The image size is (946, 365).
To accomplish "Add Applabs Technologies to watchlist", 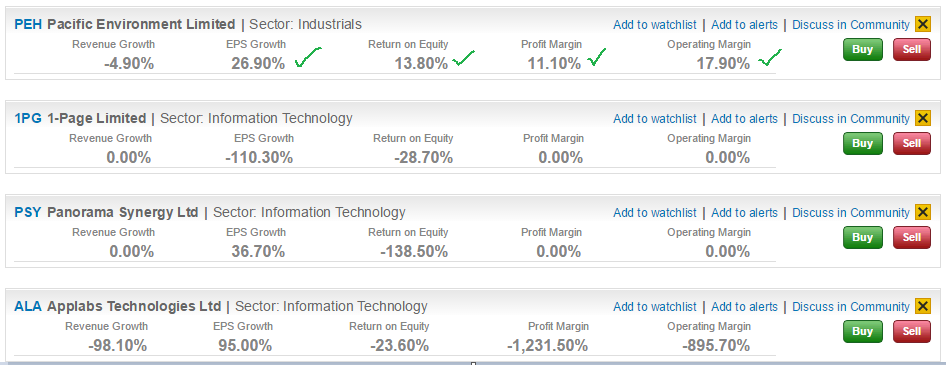I will click(655, 307).
